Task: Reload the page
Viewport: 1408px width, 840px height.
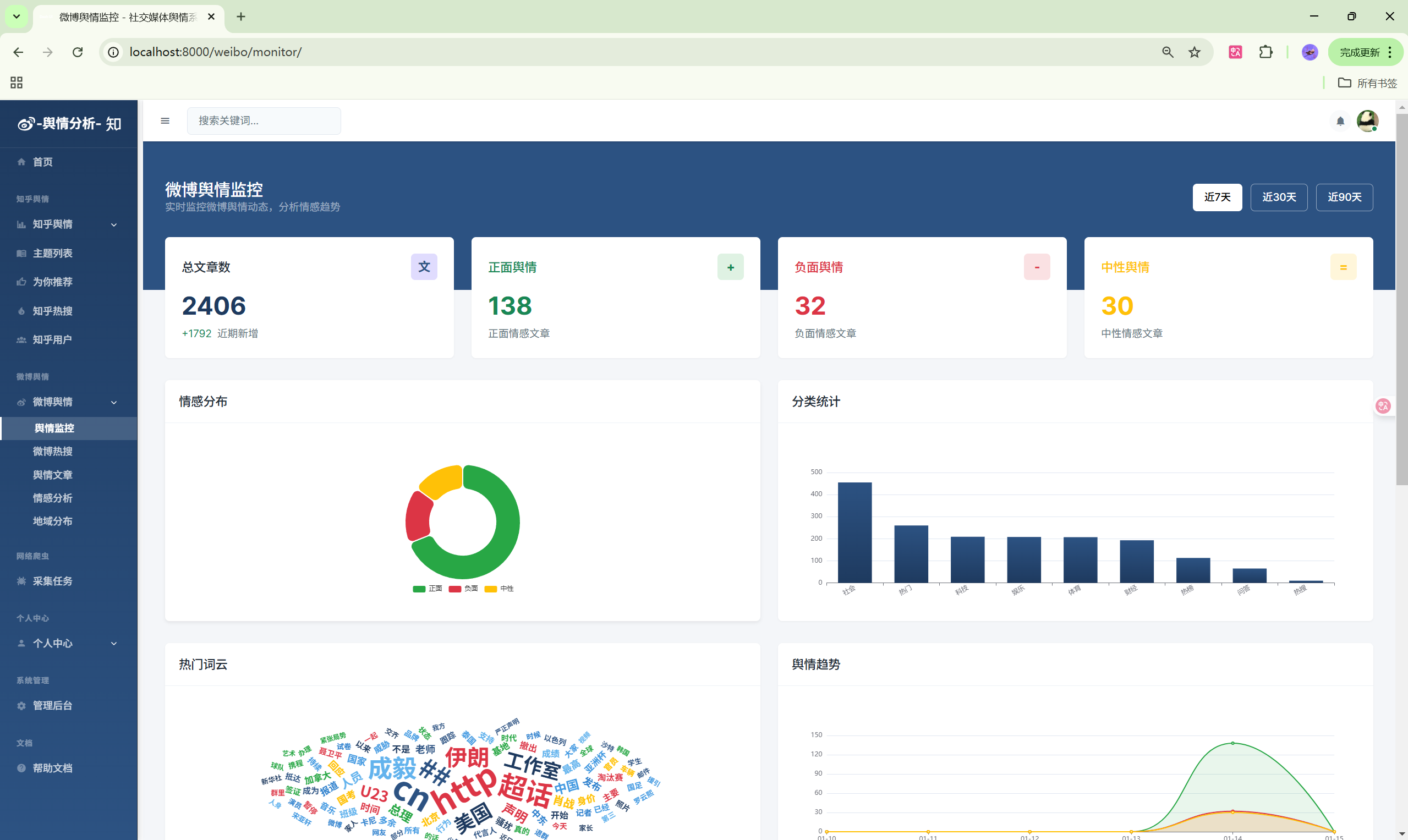Action: point(78,52)
